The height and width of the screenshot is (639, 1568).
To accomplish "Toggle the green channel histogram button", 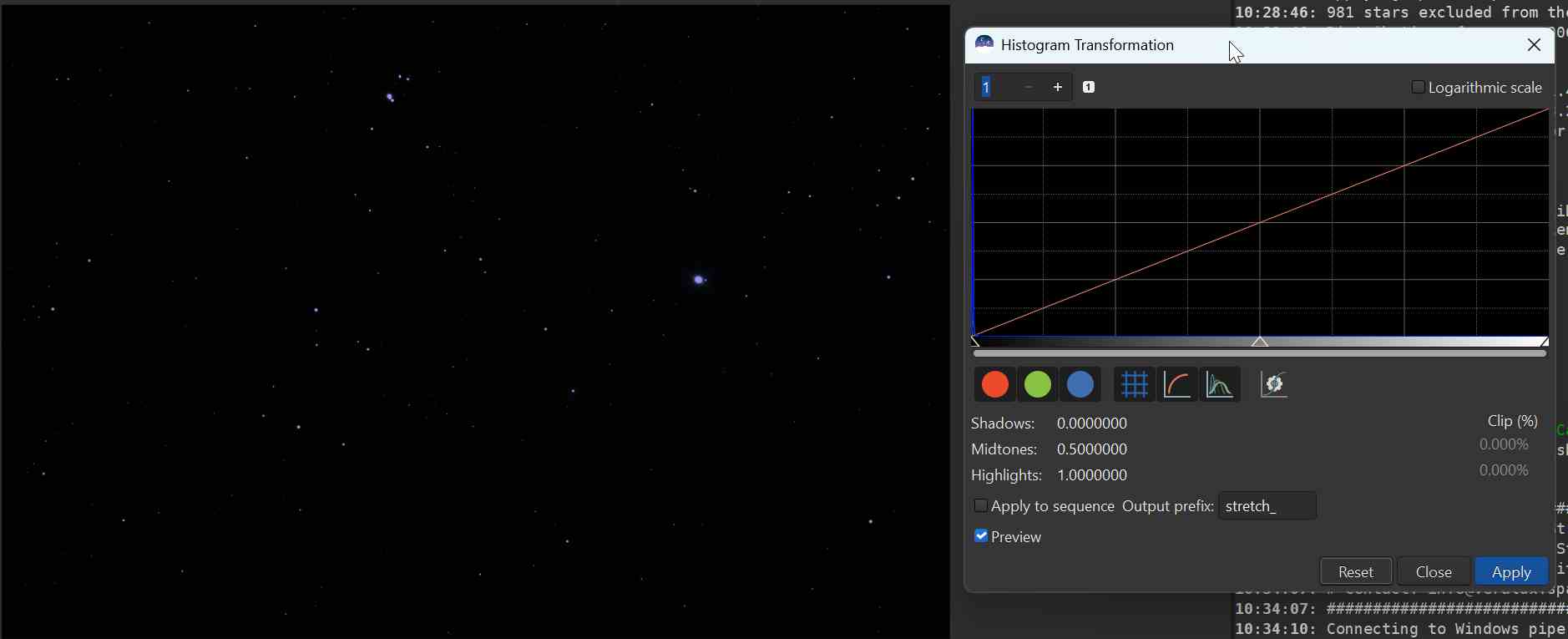I will (x=1038, y=385).
